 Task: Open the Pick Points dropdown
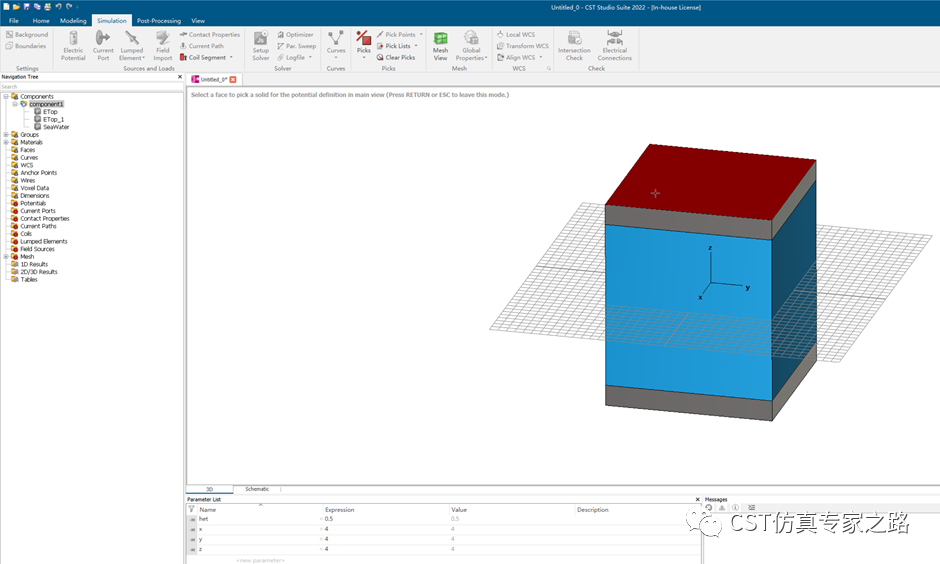pos(421,35)
